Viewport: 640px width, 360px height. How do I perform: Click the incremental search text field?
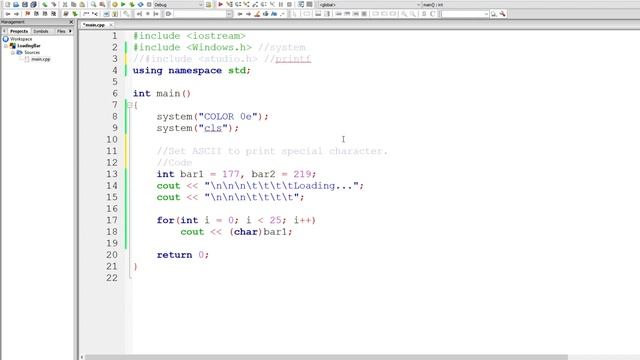click(x=200, y=14)
